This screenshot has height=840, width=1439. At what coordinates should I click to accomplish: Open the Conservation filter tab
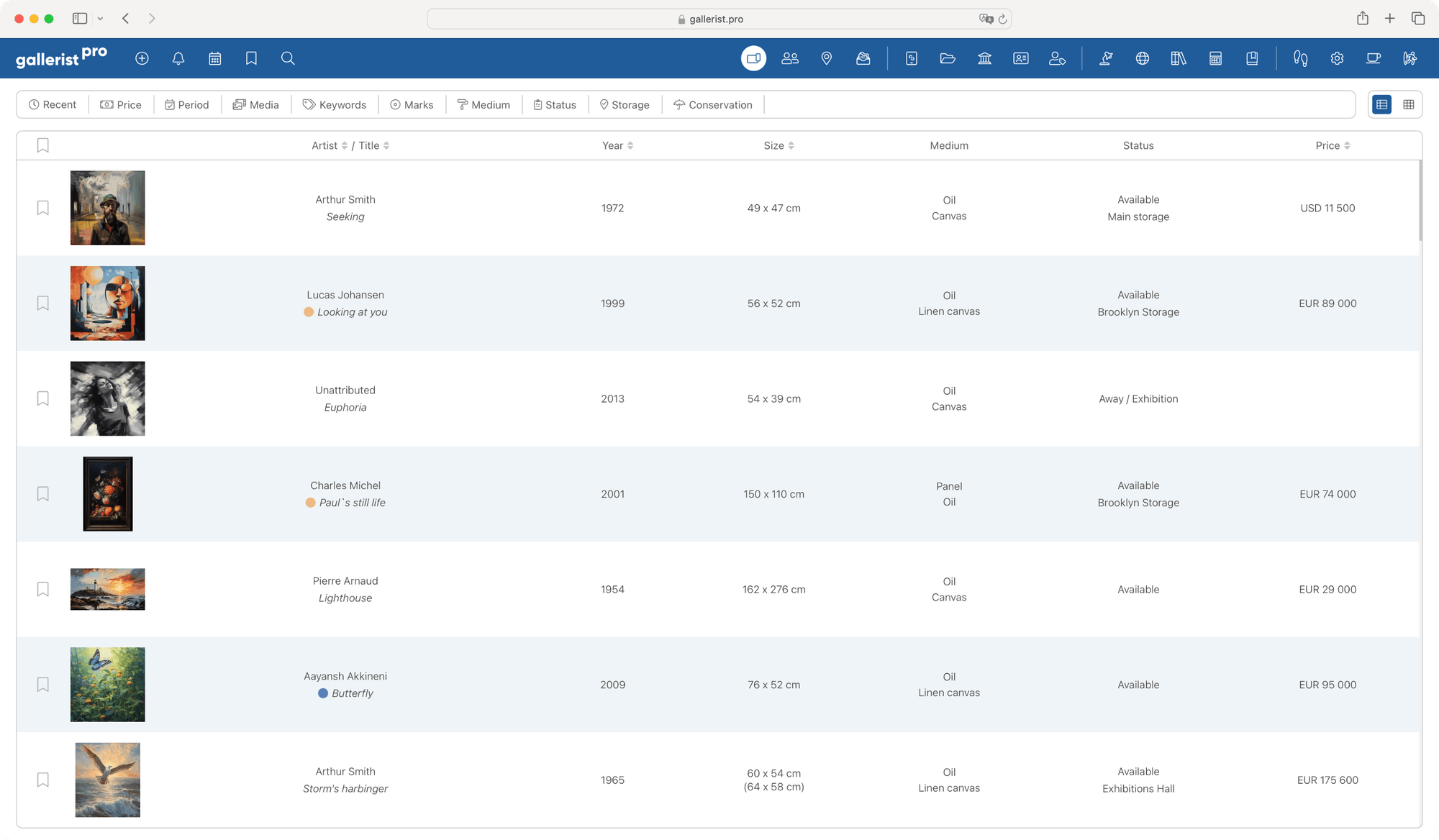(712, 105)
